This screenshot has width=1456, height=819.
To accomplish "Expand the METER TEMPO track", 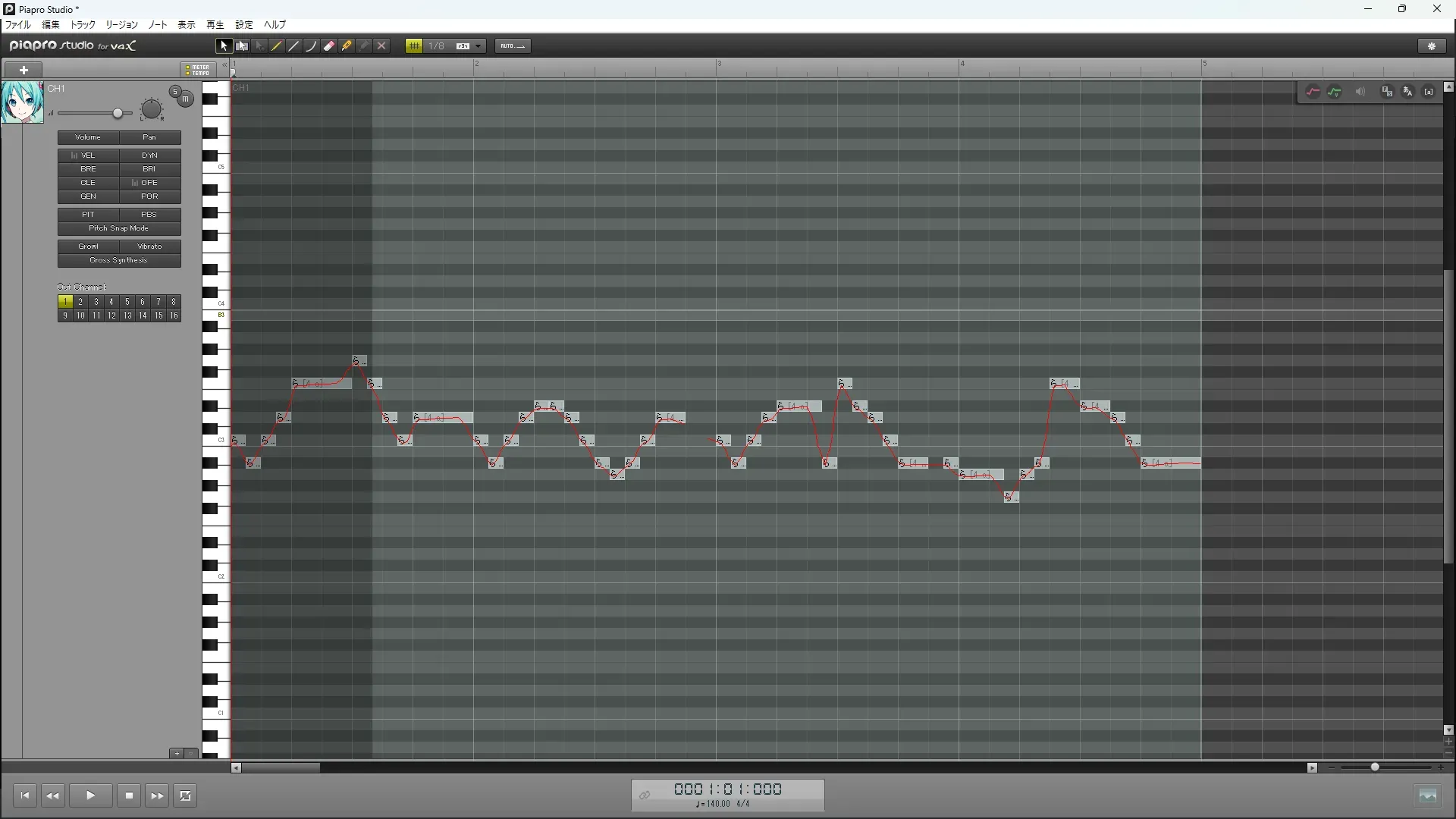I will click(x=197, y=70).
